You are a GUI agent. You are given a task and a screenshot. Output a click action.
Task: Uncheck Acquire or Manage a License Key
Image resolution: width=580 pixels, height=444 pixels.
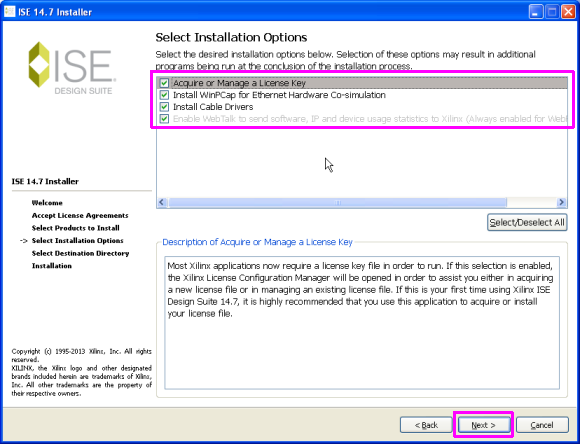click(x=164, y=83)
